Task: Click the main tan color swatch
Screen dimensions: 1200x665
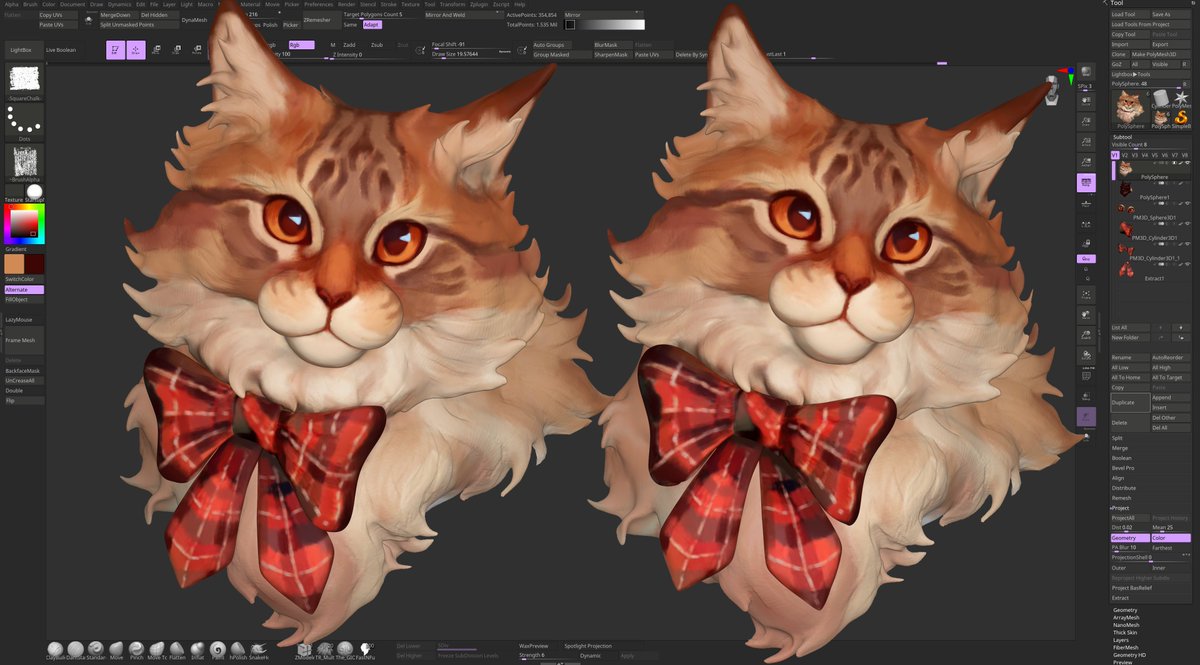Action: 14,262
